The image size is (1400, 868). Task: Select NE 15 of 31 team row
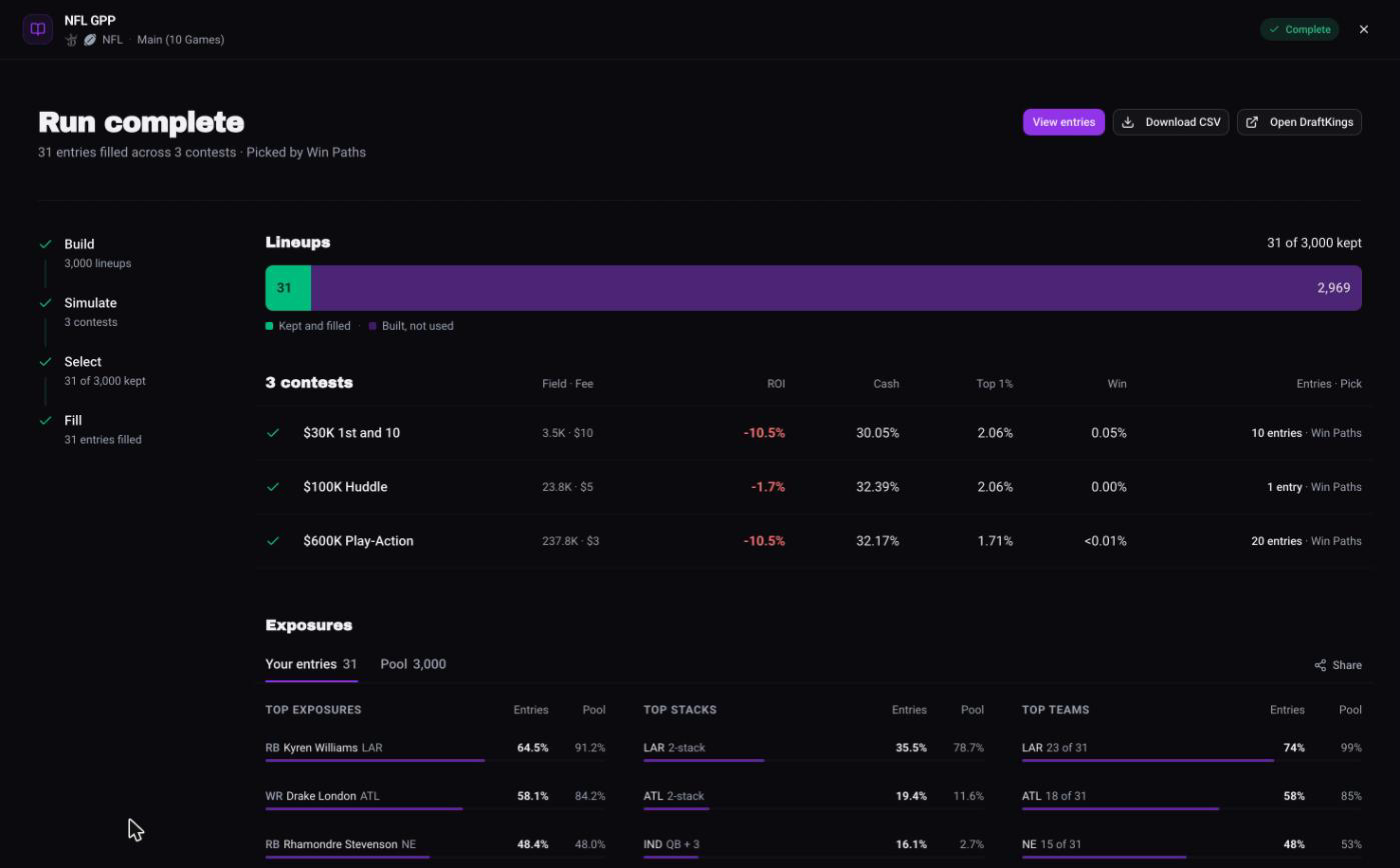tap(1192, 846)
